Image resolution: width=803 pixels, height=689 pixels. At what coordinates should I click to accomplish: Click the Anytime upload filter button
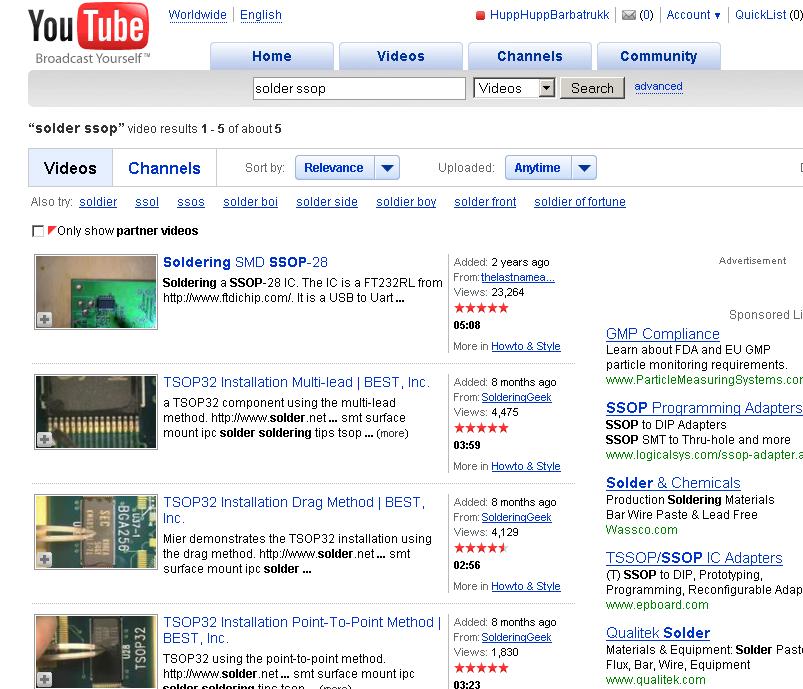pos(538,168)
